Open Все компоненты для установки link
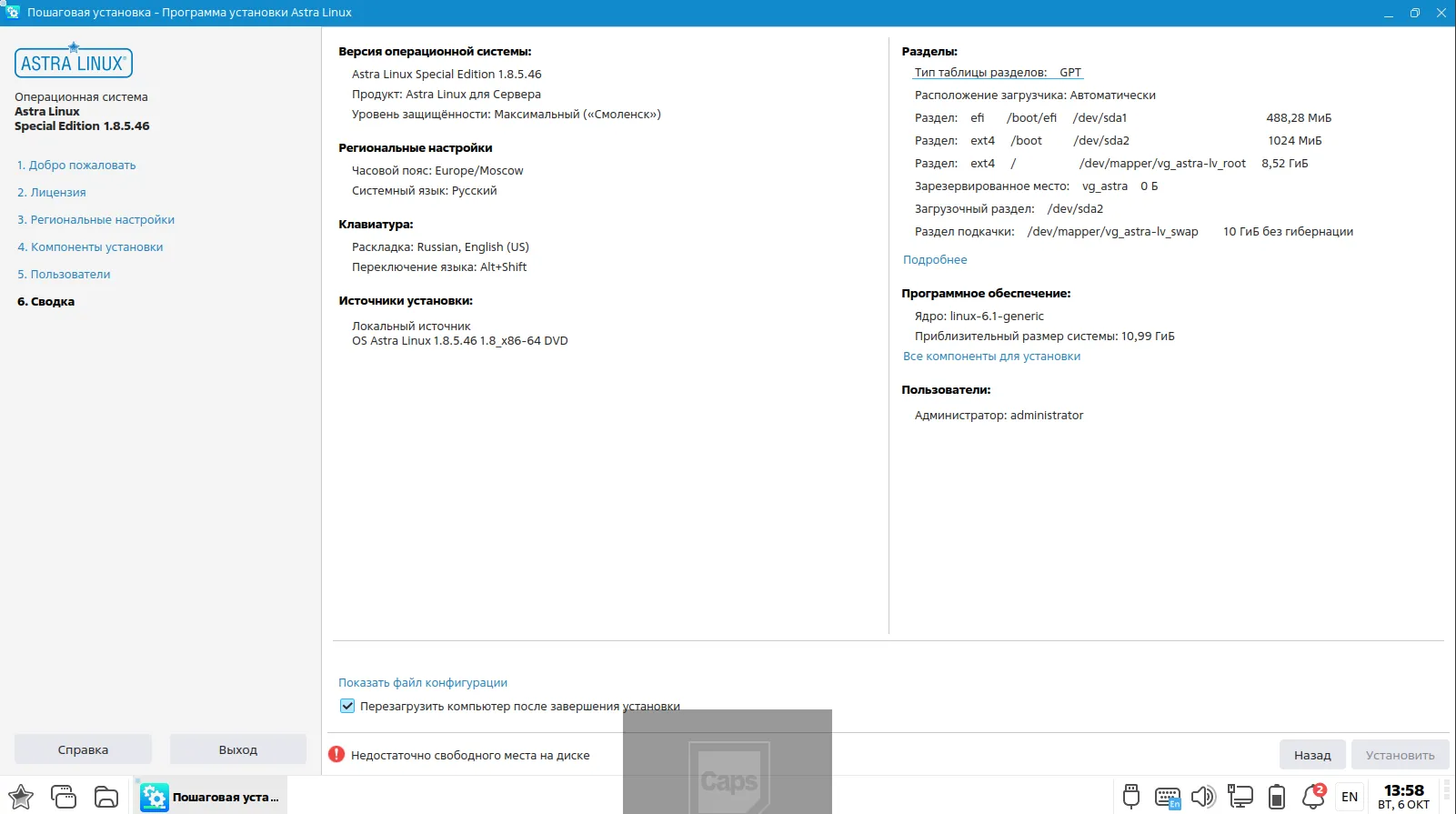 991,356
